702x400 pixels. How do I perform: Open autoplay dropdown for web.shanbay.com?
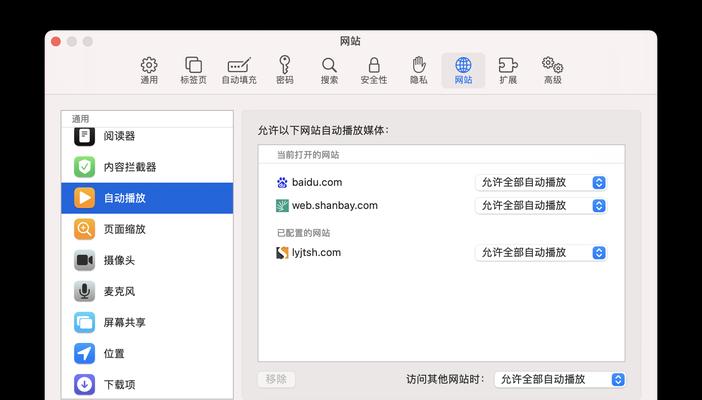pos(541,206)
